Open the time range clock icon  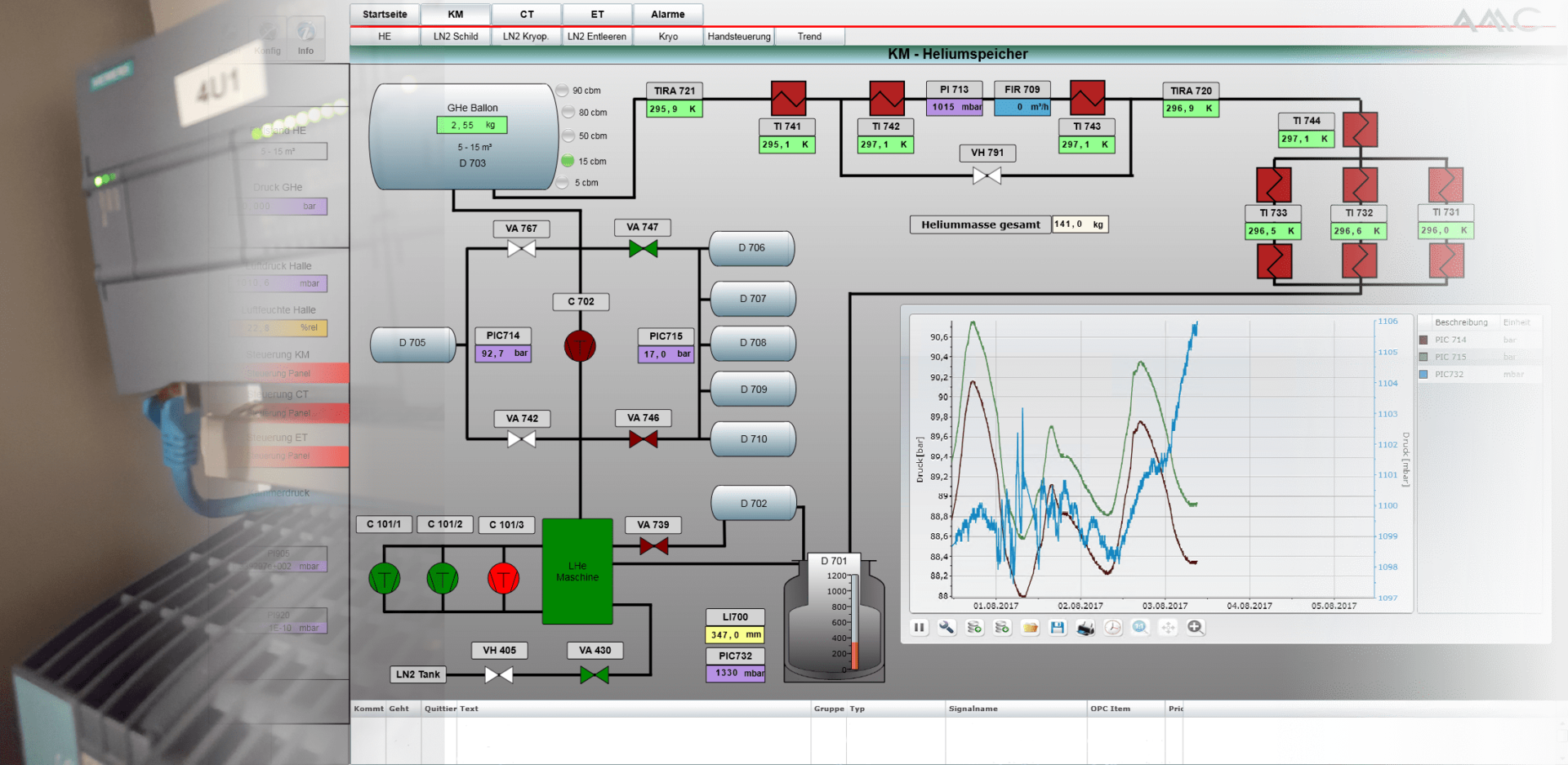point(1113,627)
